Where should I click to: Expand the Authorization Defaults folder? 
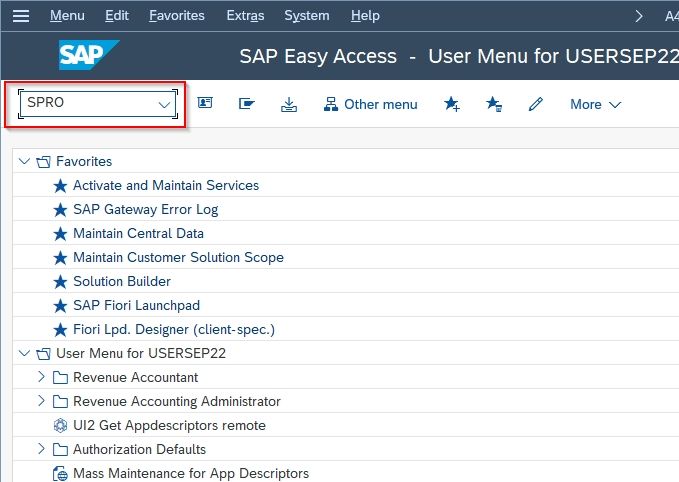(x=41, y=449)
